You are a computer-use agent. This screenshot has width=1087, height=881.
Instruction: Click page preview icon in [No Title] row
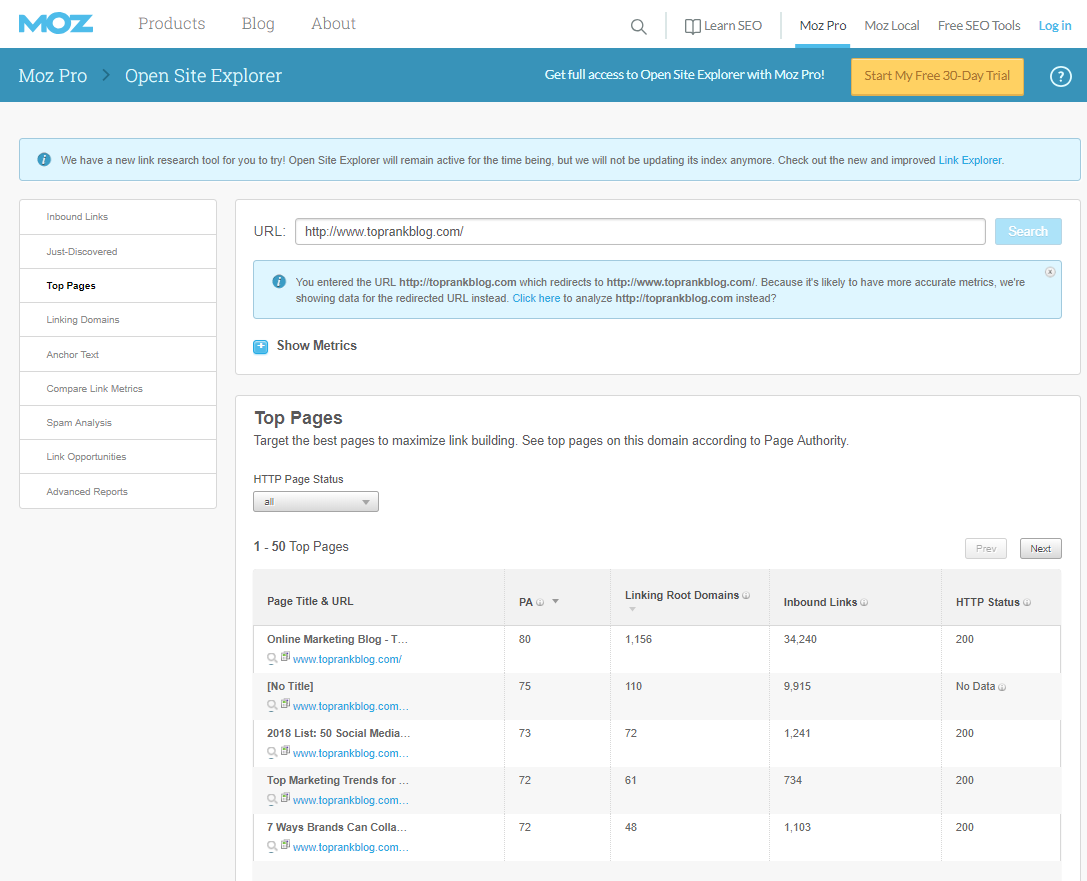[285, 704]
